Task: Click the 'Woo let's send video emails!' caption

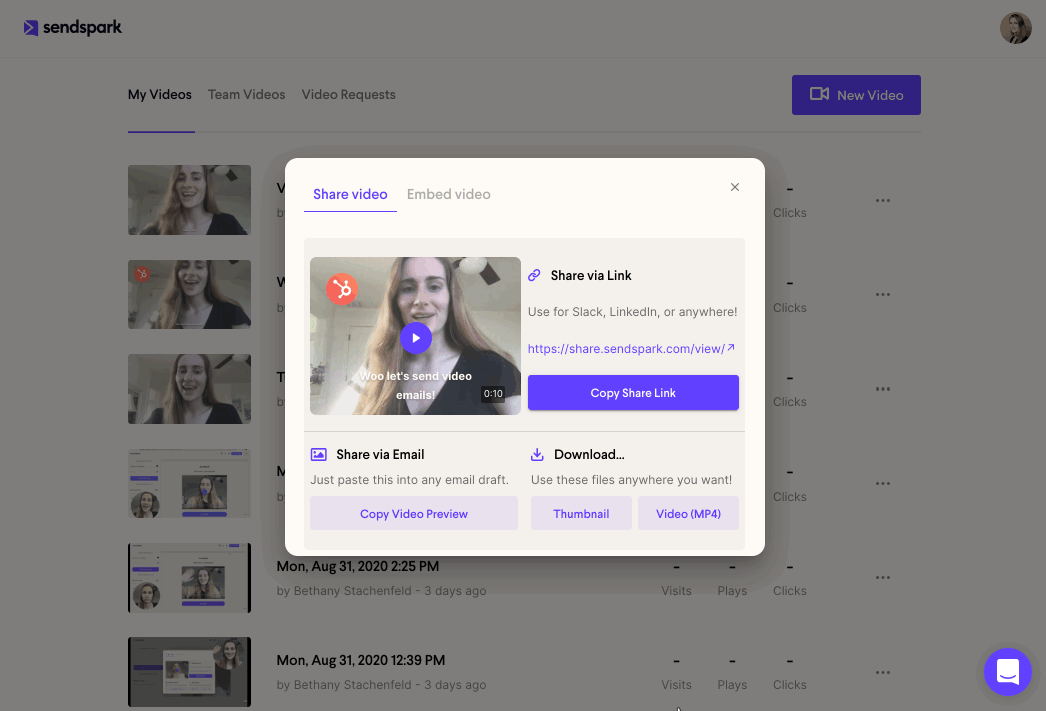Action: point(415,386)
